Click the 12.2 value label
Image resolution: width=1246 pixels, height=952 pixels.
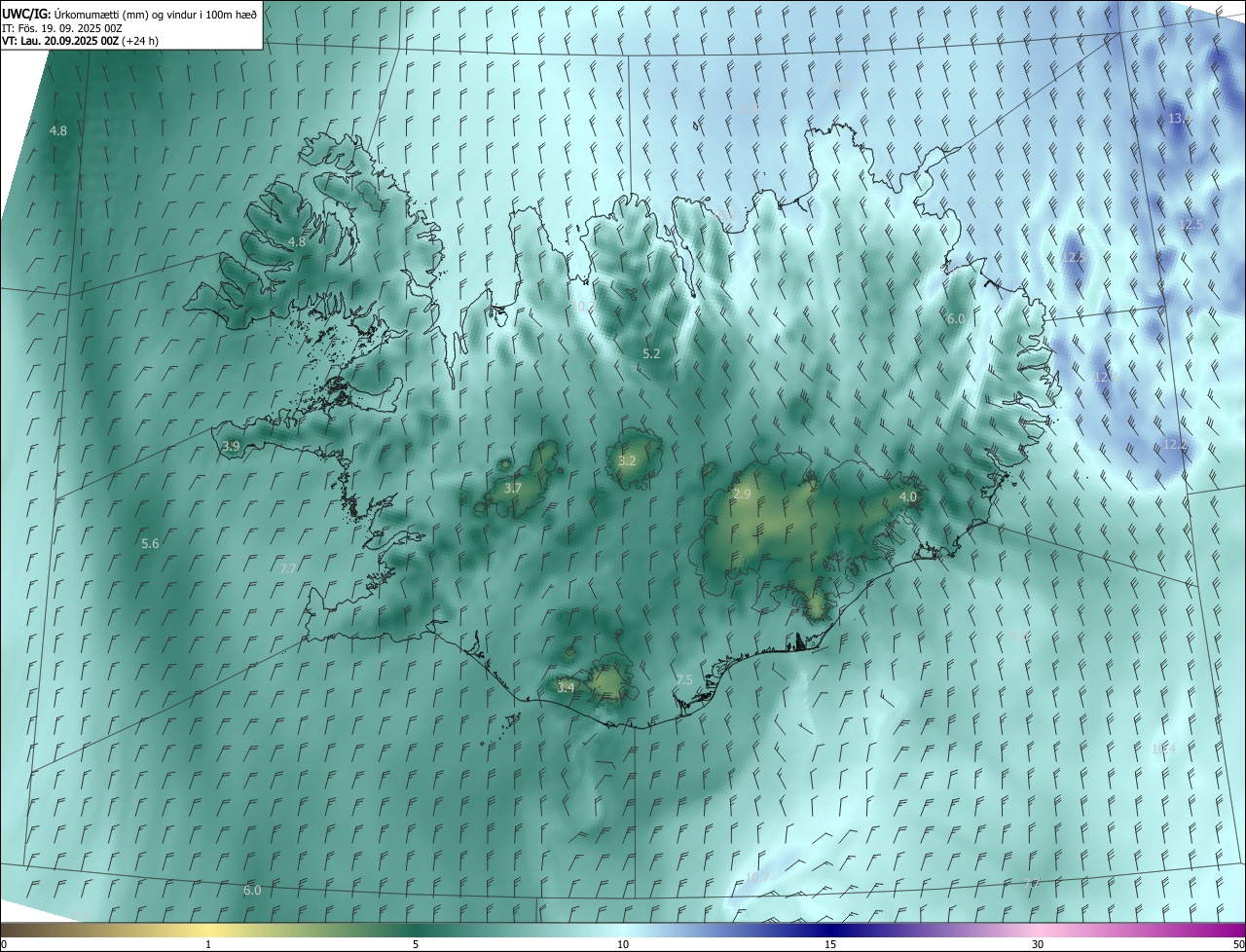coord(1176,445)
